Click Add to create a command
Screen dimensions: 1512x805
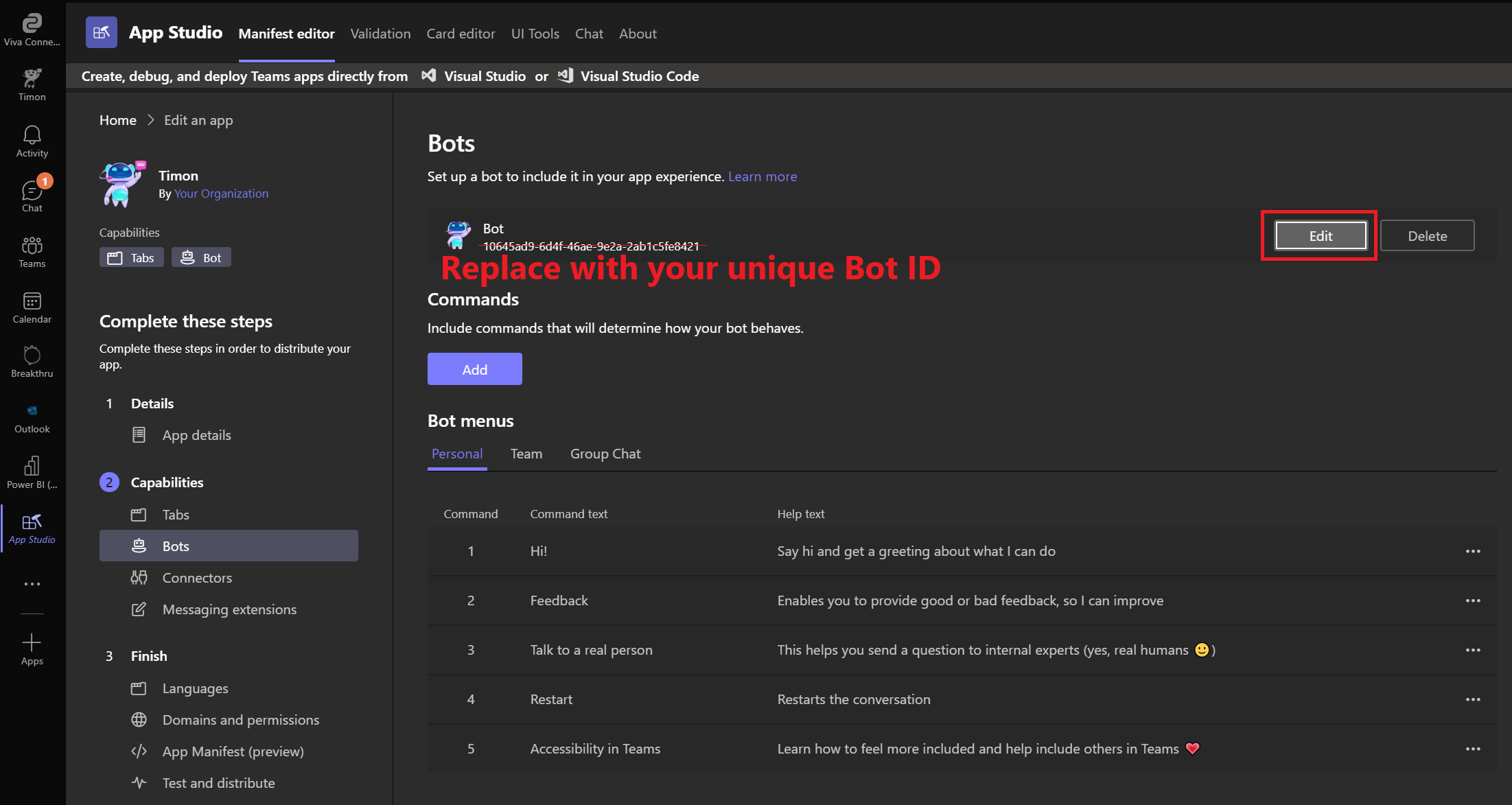[x=474, y=369]
